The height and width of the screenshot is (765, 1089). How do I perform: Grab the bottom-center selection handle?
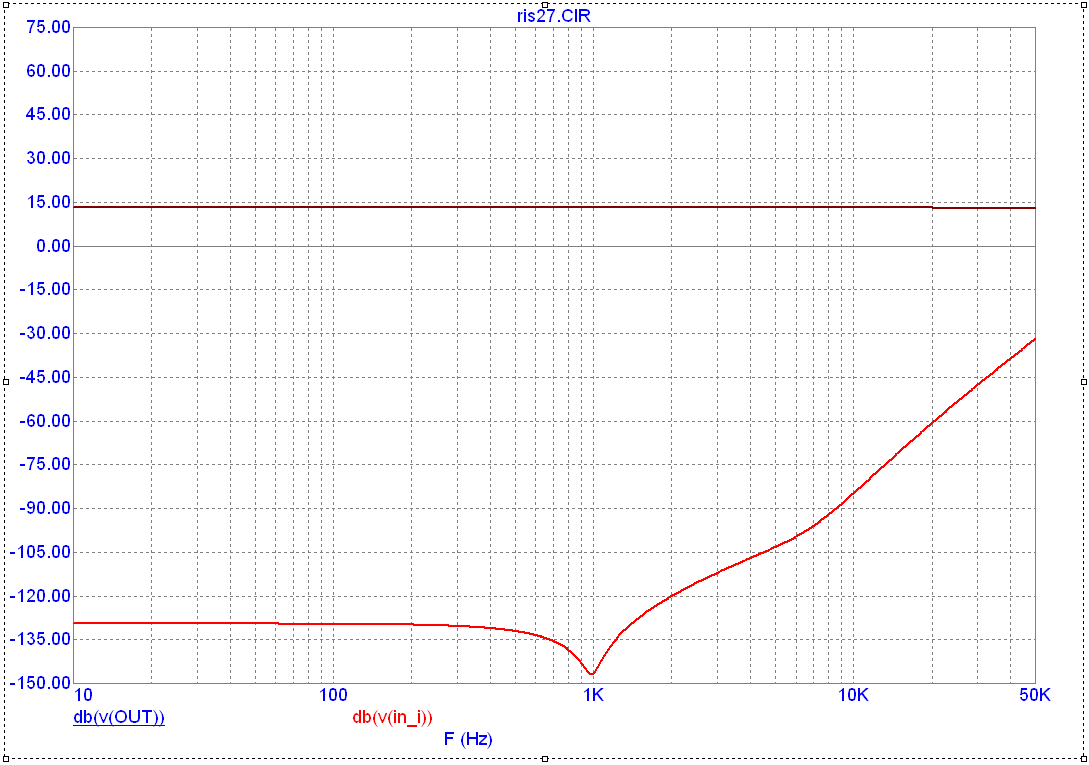[x=545, y=759]
